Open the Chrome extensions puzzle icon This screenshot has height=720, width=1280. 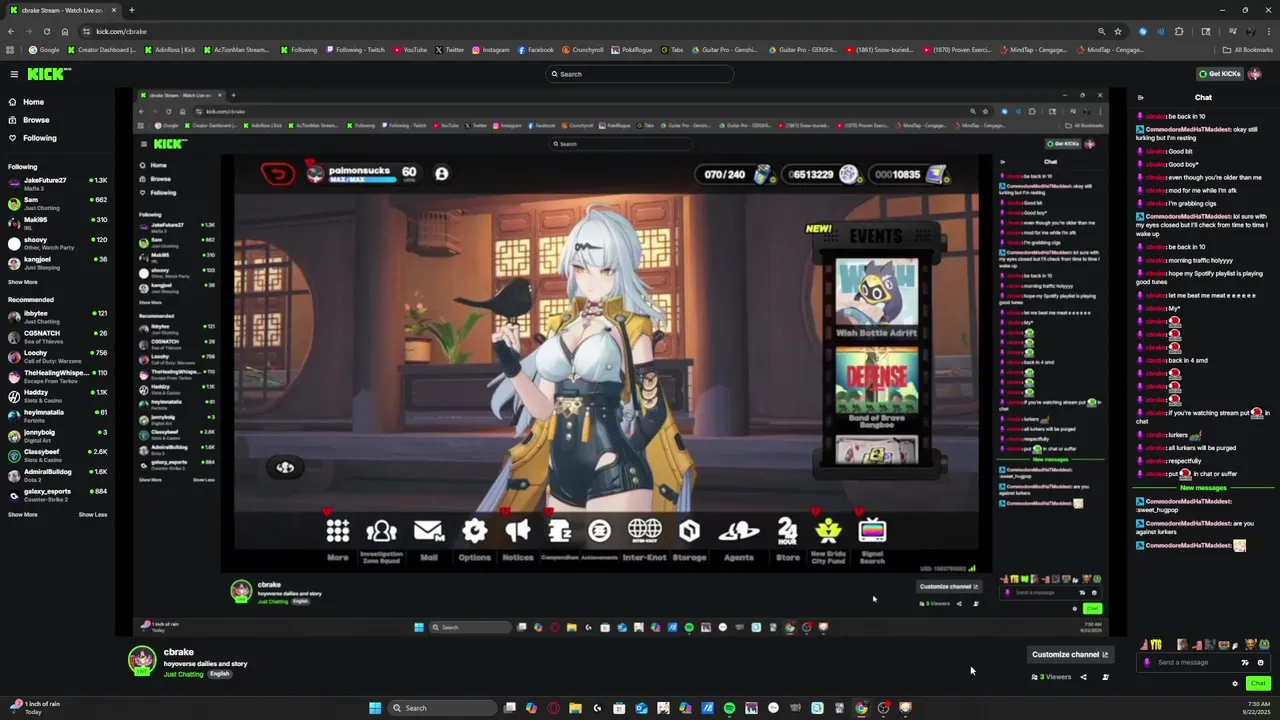click(x=1179, y=31)
